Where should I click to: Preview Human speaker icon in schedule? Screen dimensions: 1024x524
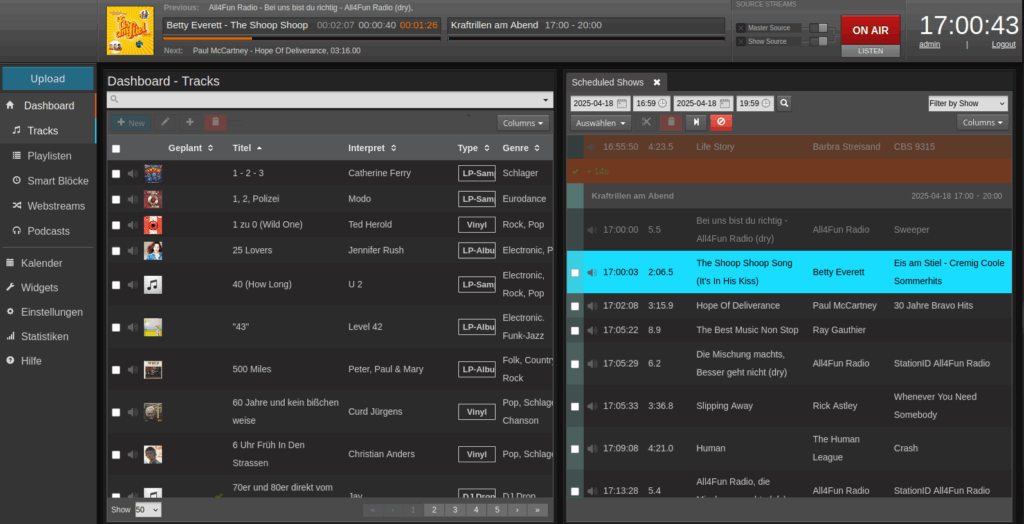click(x=592, y=448)
